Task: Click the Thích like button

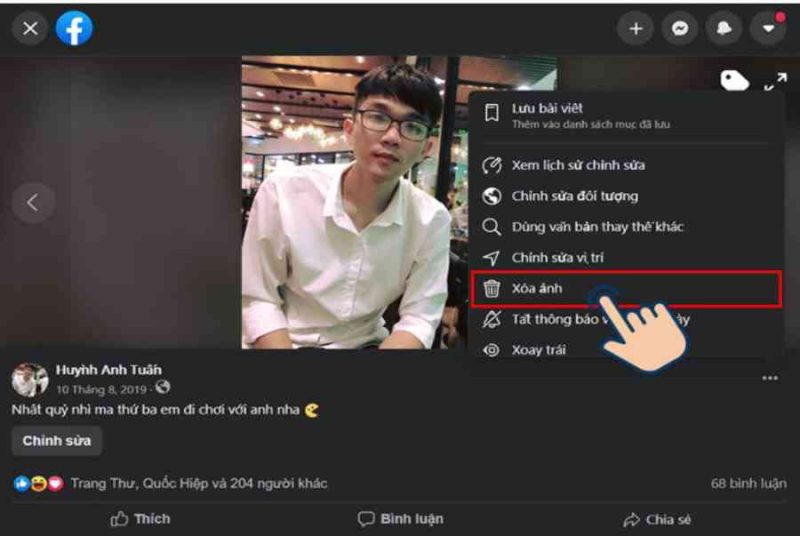Action: (x=141, y=519)
